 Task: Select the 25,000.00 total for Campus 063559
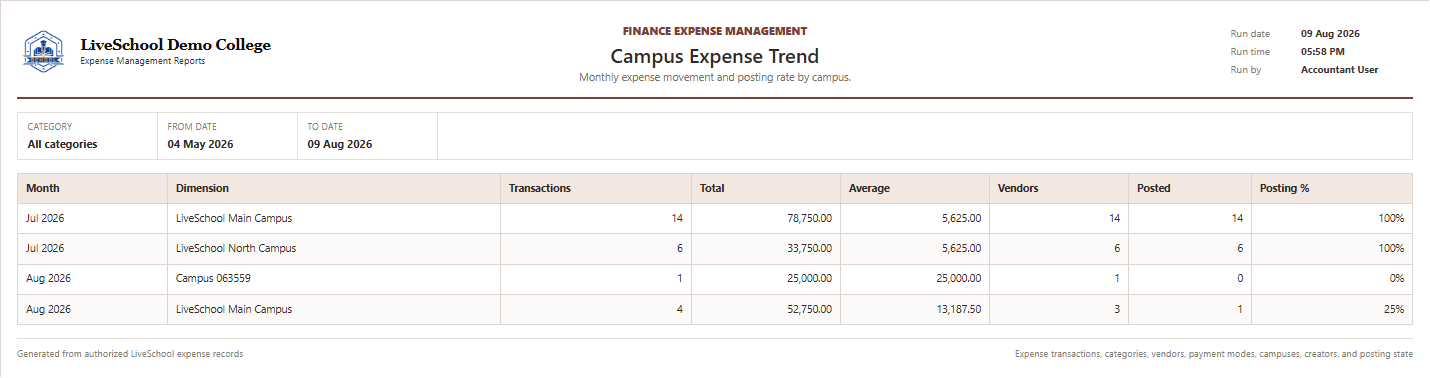point(766,278)
